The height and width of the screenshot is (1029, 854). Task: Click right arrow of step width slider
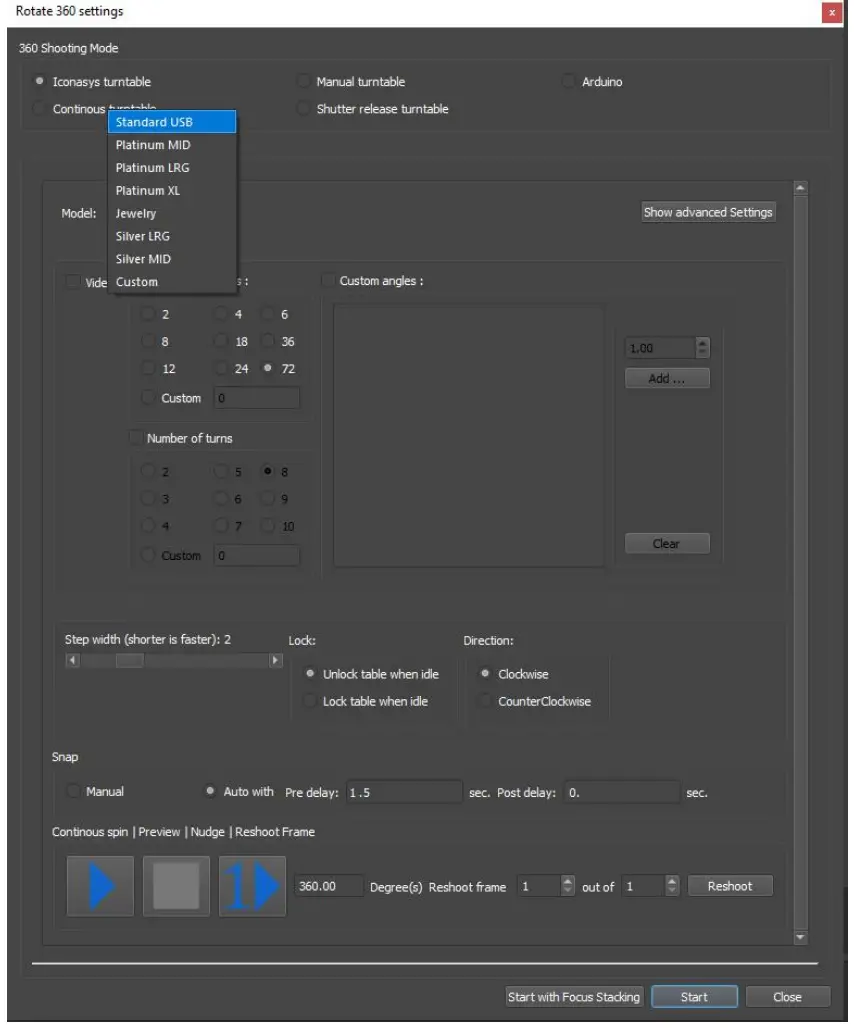[276, 660]
